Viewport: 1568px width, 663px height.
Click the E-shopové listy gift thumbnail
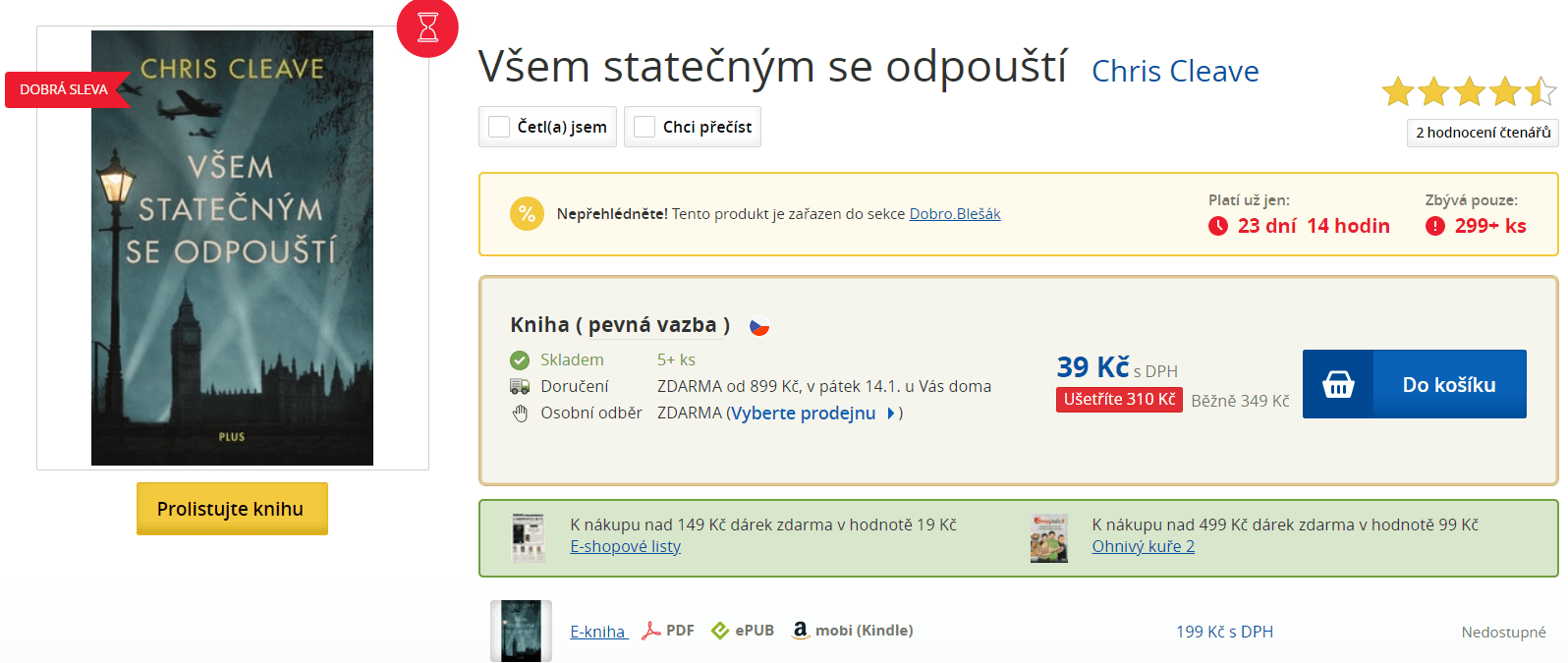click(529, 537)
